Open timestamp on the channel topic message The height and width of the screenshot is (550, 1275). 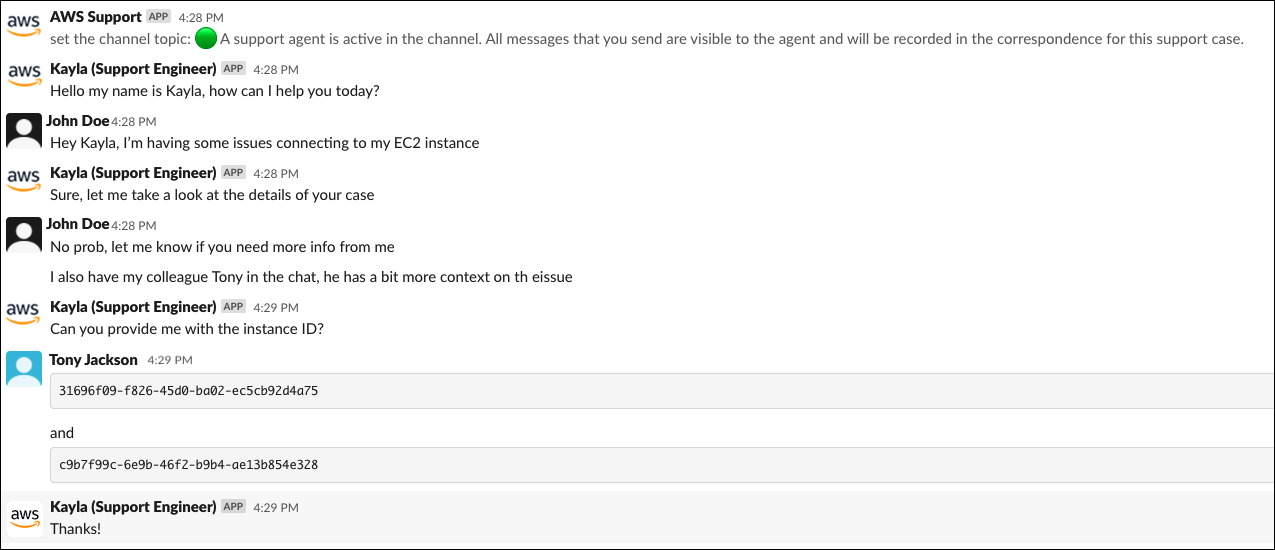(x=200, y=18)
